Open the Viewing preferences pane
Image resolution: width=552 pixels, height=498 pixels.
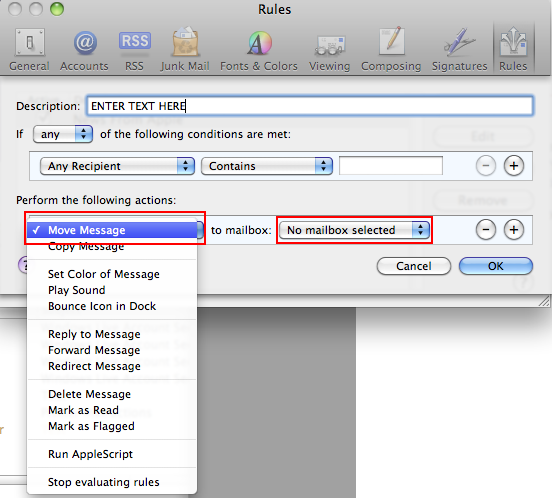click(330, 50)
